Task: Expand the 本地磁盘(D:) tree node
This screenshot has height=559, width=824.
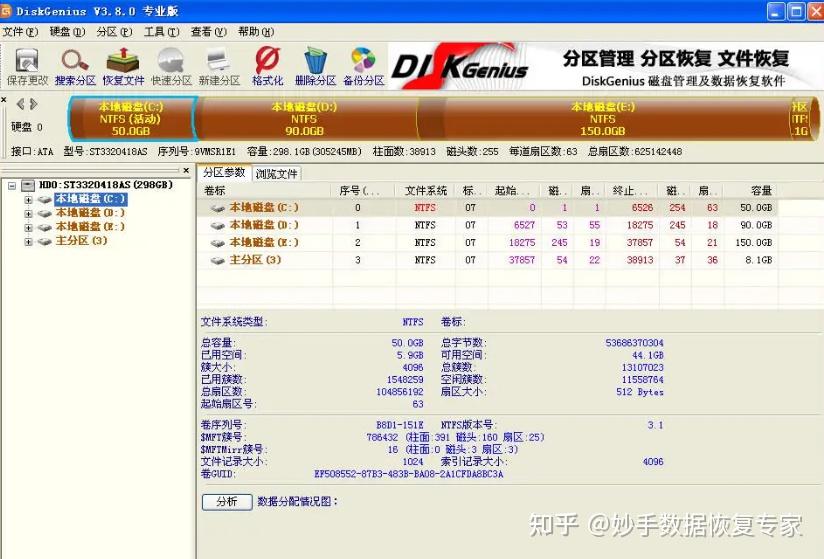Action: (x=28, y=213)
